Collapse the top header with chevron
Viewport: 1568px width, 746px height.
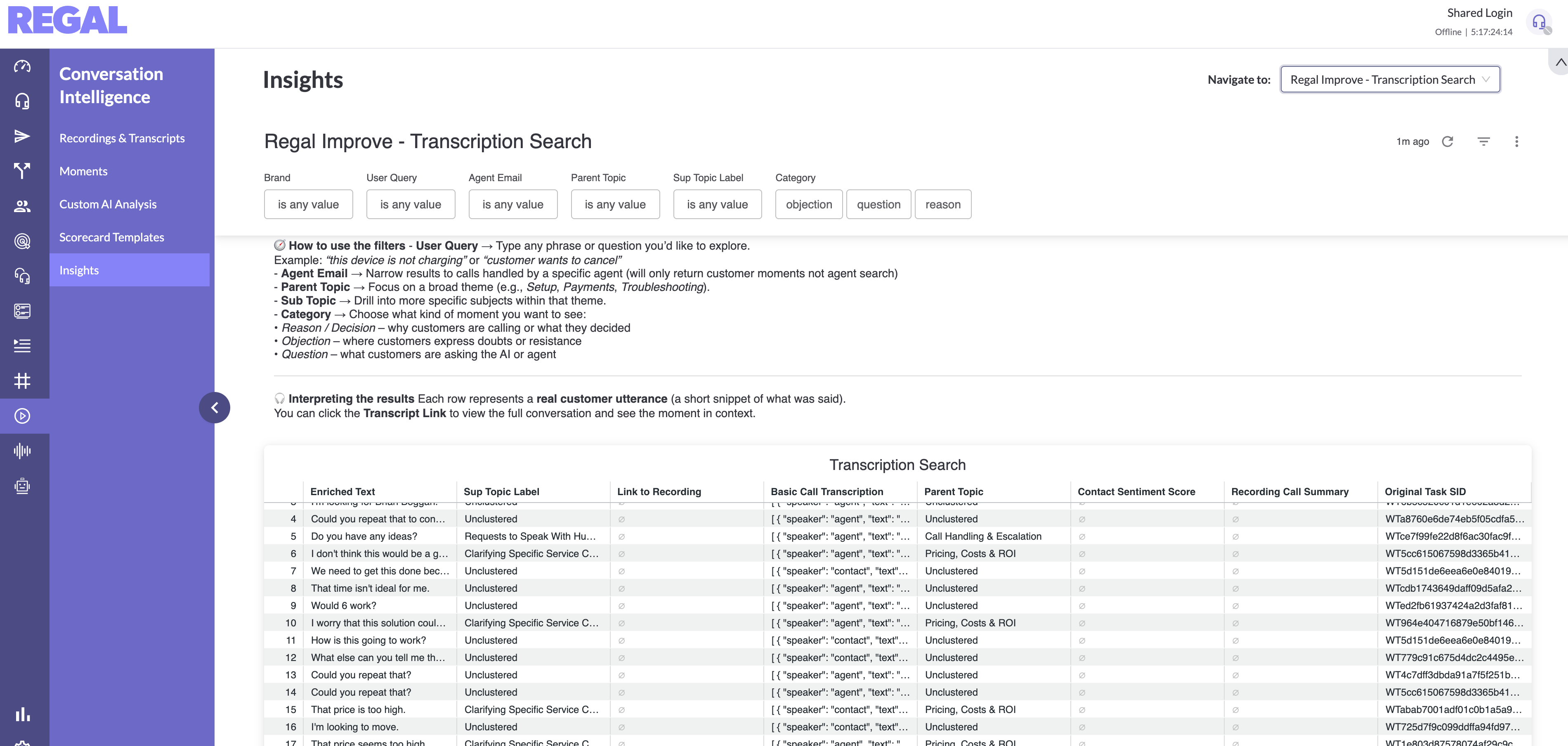coord(1560,62)
